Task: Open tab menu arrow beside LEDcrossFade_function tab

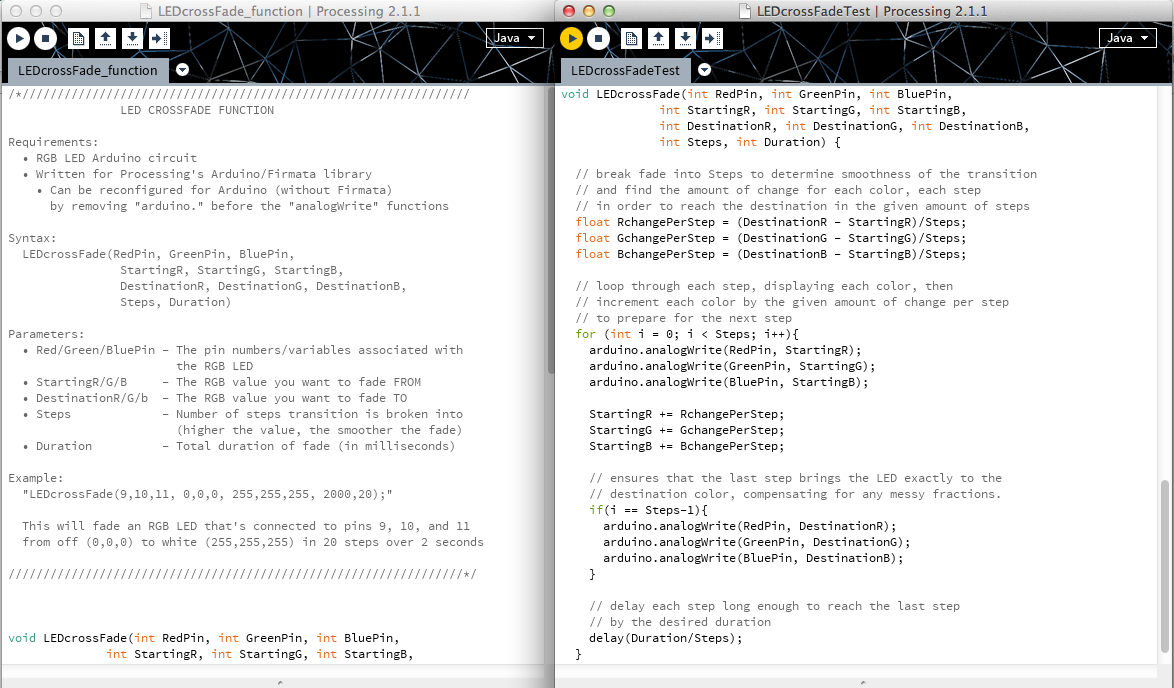Action: (x=182, y=70)
